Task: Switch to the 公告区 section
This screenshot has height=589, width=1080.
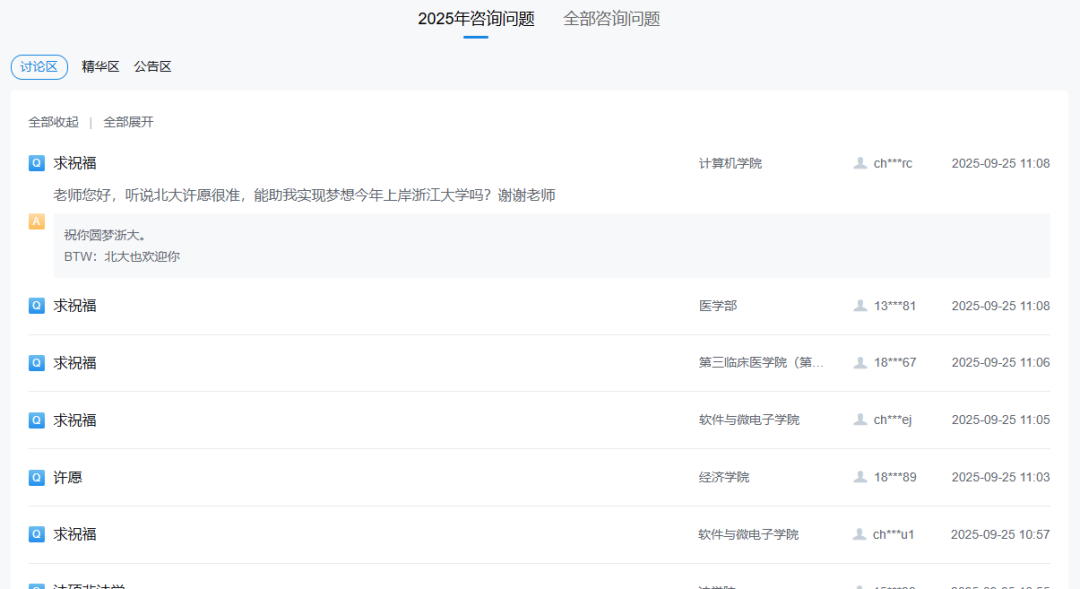Action: [x=153, y=67]
